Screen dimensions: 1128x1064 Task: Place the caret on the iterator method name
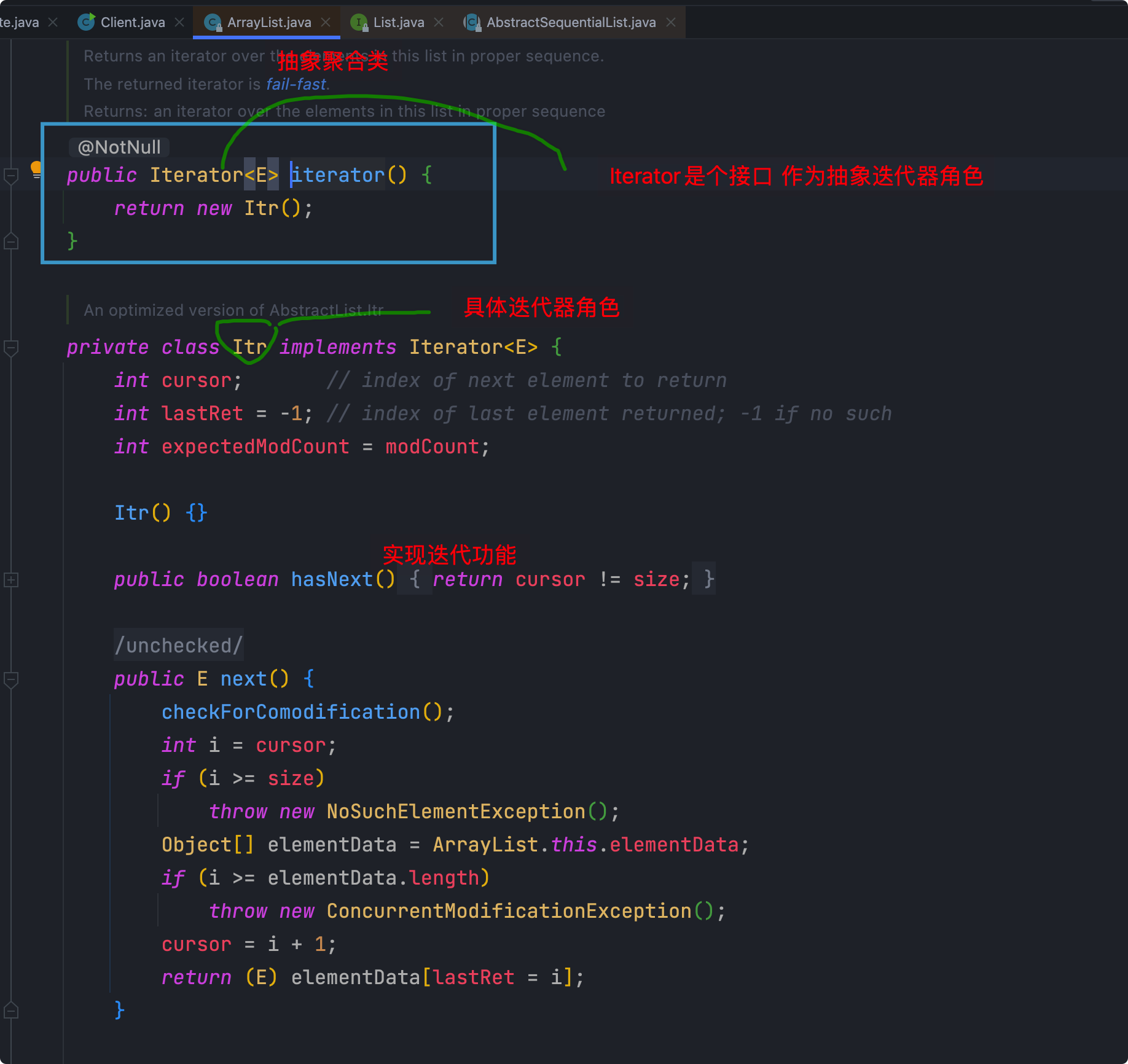click(337, 175)
